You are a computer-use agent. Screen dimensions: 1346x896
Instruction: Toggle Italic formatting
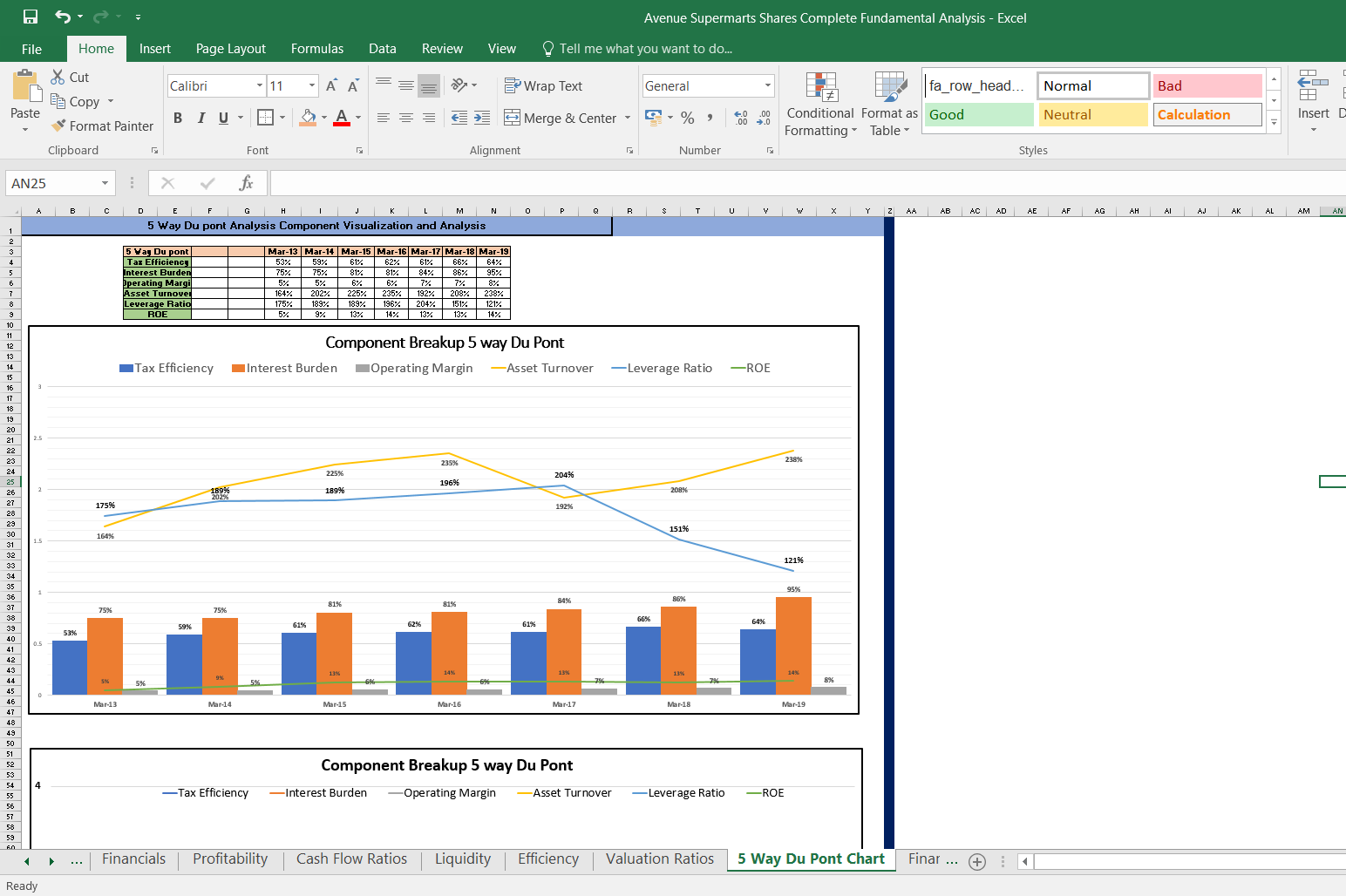[201, 118]
